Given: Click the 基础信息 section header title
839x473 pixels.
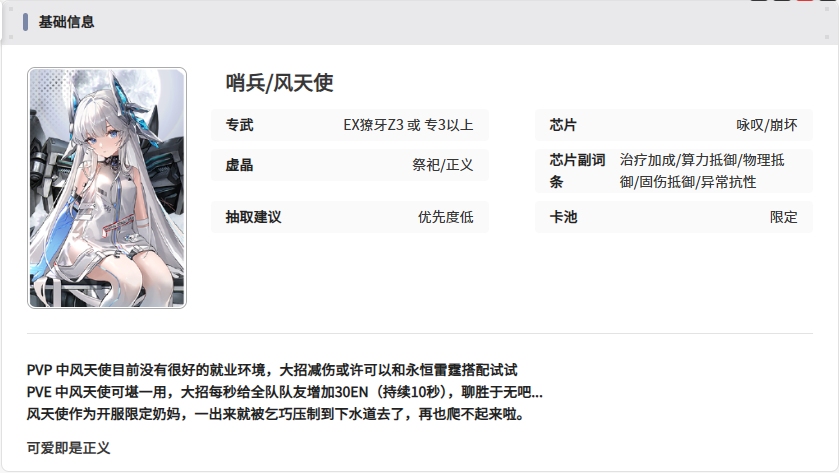Looking at the screenshot, I should [66, 22].
